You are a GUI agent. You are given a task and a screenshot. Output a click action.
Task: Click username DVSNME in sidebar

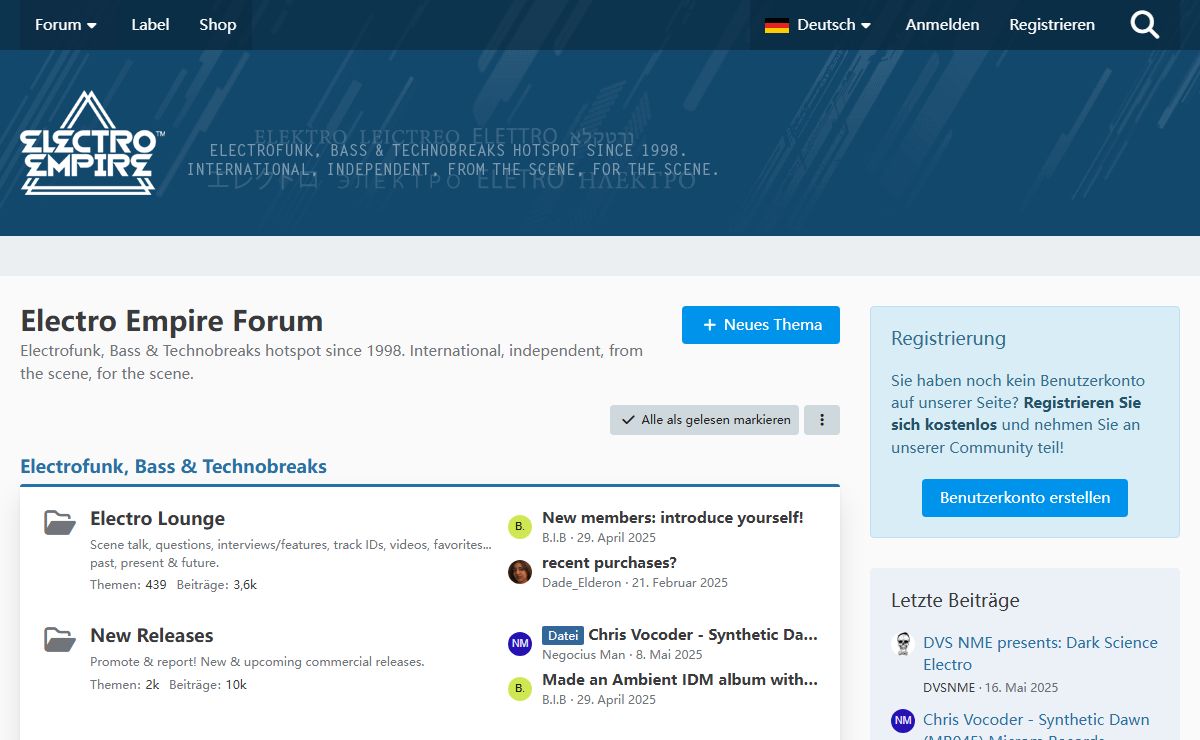point(949,687)
